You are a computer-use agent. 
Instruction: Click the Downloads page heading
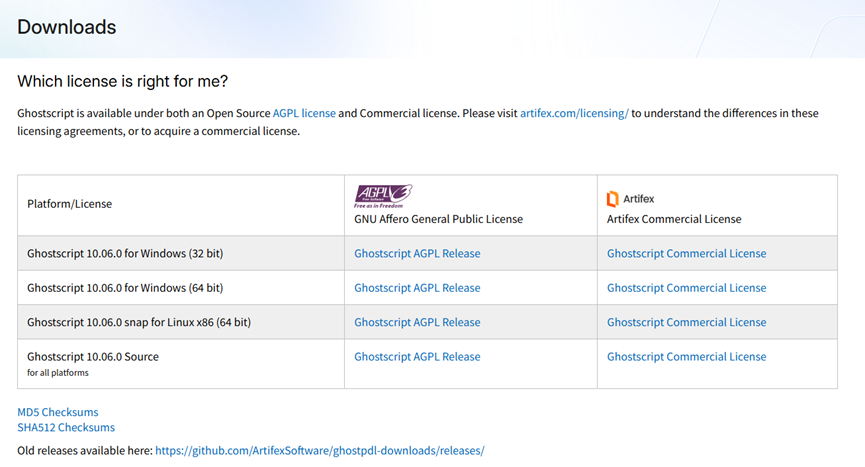click(x=67, y=27)
